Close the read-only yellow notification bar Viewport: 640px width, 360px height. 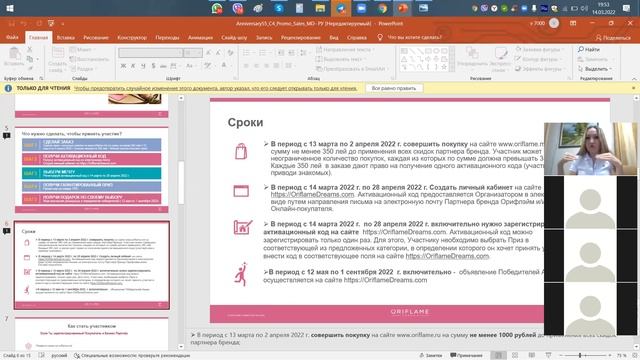click(633, 88)
